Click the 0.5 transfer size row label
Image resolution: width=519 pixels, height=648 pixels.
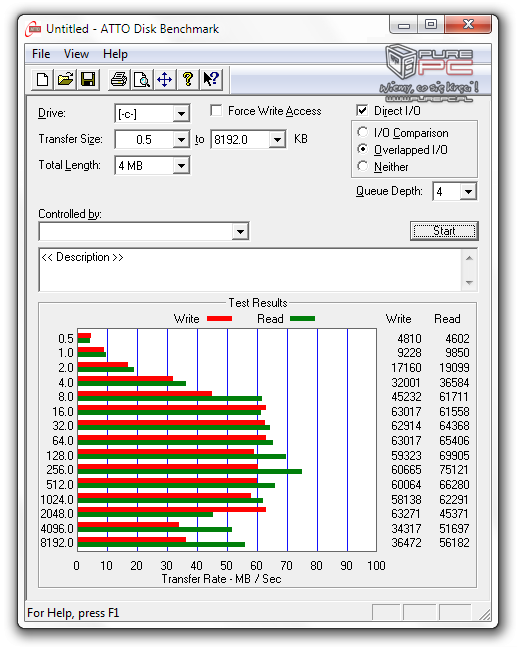(66, 339)
